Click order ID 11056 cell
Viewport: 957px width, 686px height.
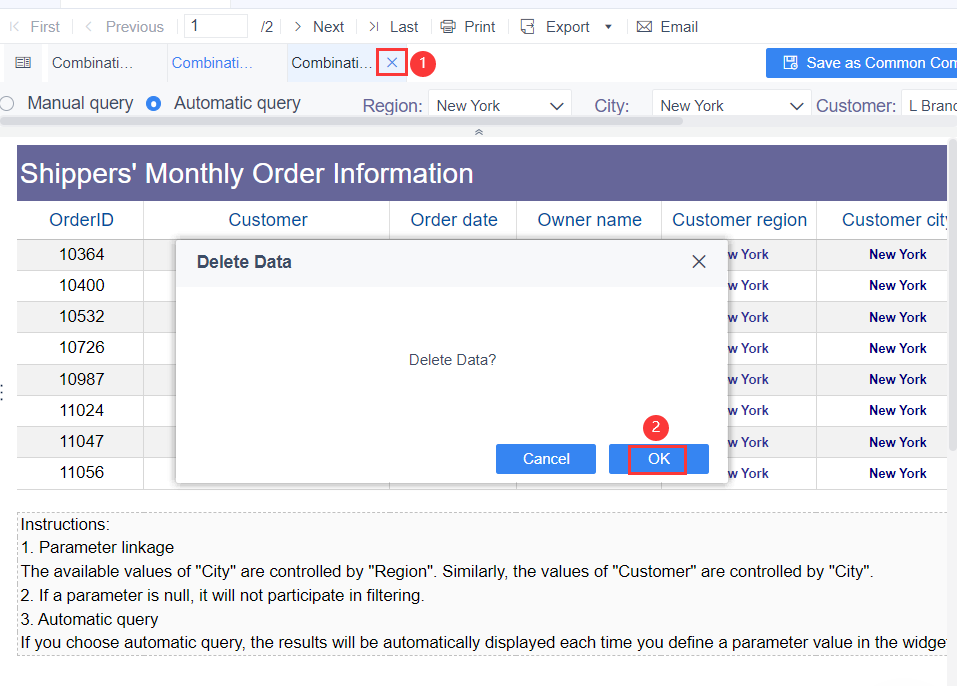click(x=81, y=473)
